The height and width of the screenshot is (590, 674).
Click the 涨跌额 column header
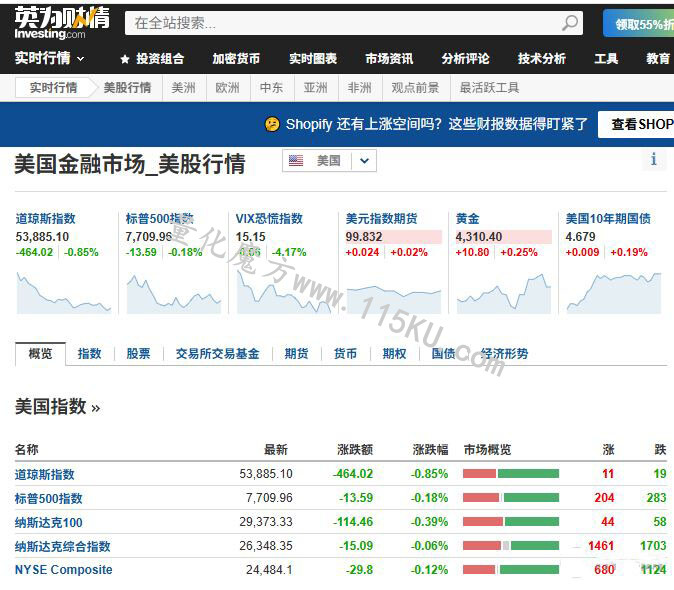[x=355, y=450]
